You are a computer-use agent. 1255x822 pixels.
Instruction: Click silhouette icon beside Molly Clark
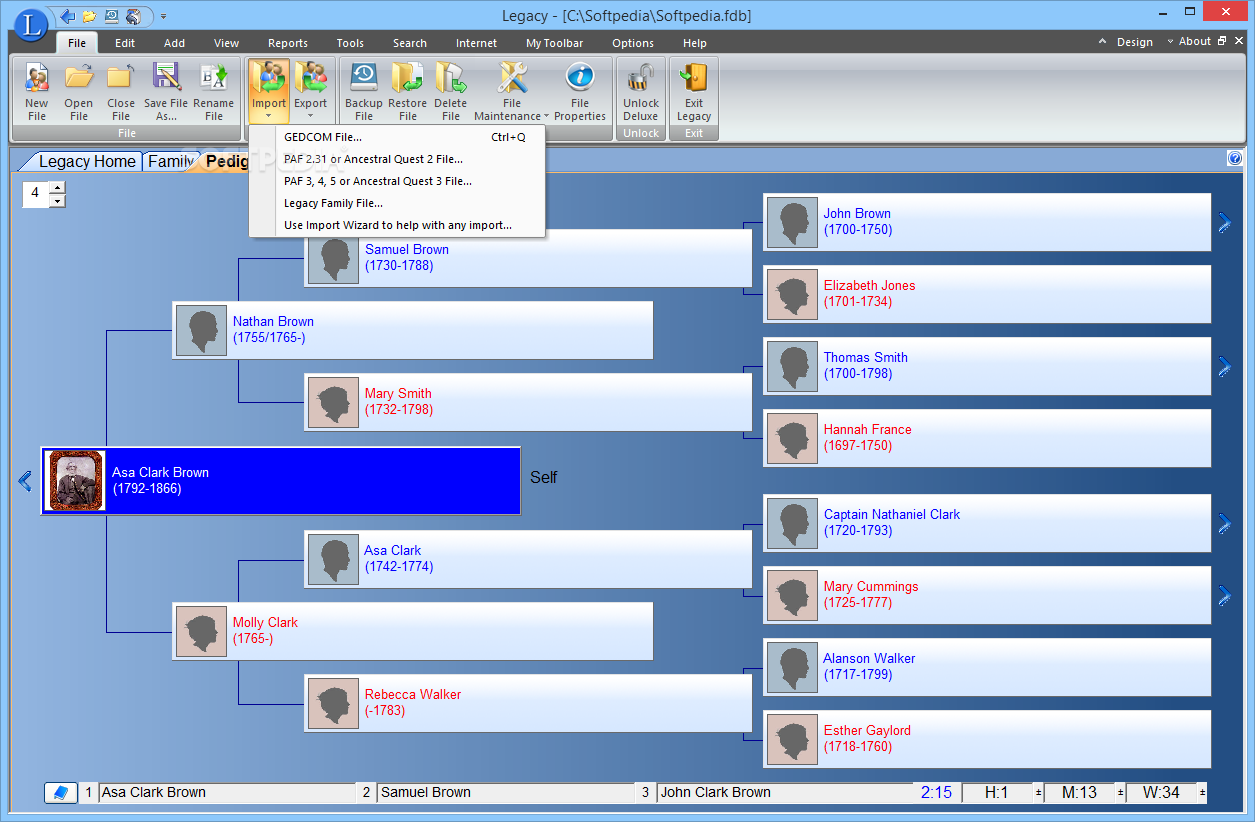(201, 631)
